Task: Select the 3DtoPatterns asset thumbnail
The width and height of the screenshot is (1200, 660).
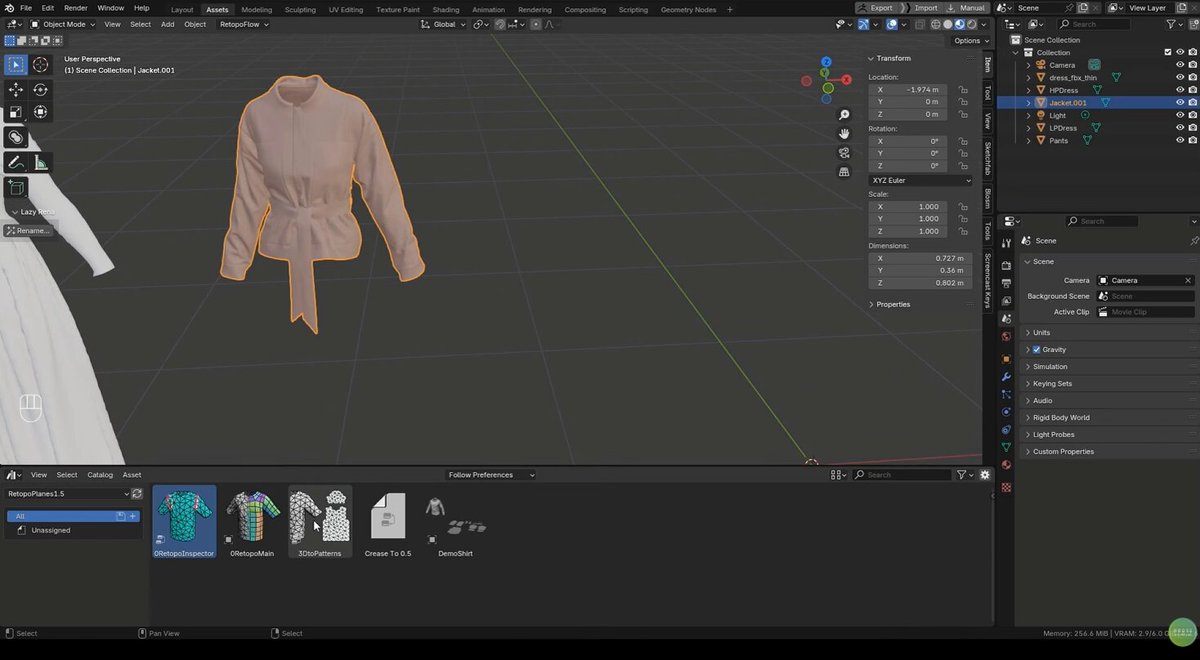Action: (x=320, y=521)
